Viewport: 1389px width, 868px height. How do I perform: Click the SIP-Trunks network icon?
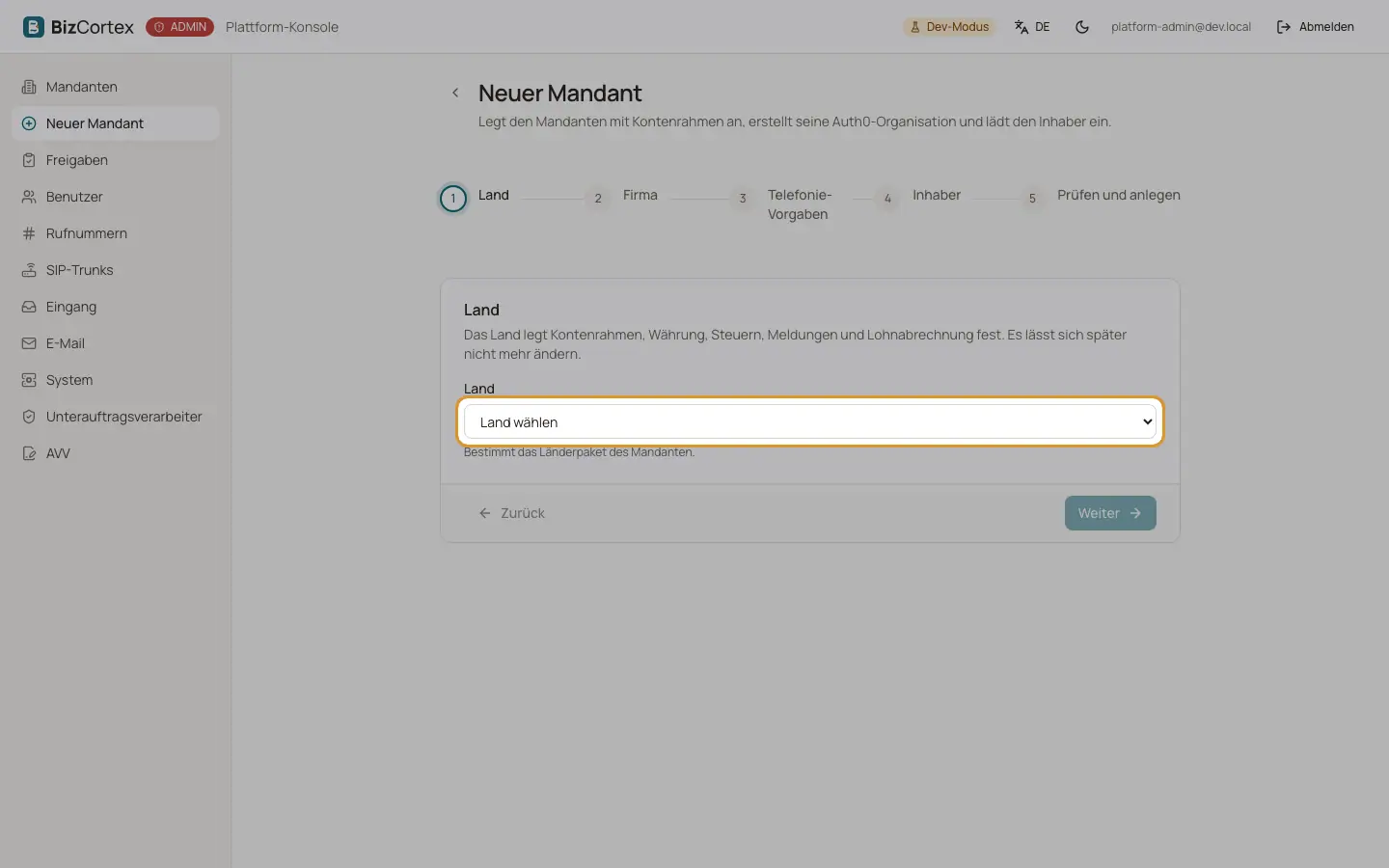(x=29, y=270)
